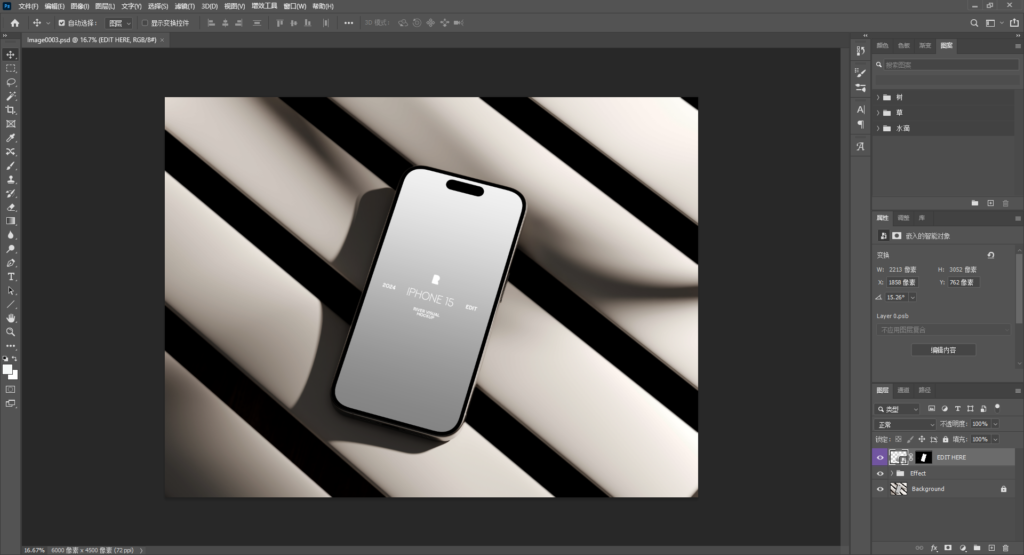The image size is (1024, 555).
Task: Open the Fill (填充) dropdown arrow
Action: [995, 439]
